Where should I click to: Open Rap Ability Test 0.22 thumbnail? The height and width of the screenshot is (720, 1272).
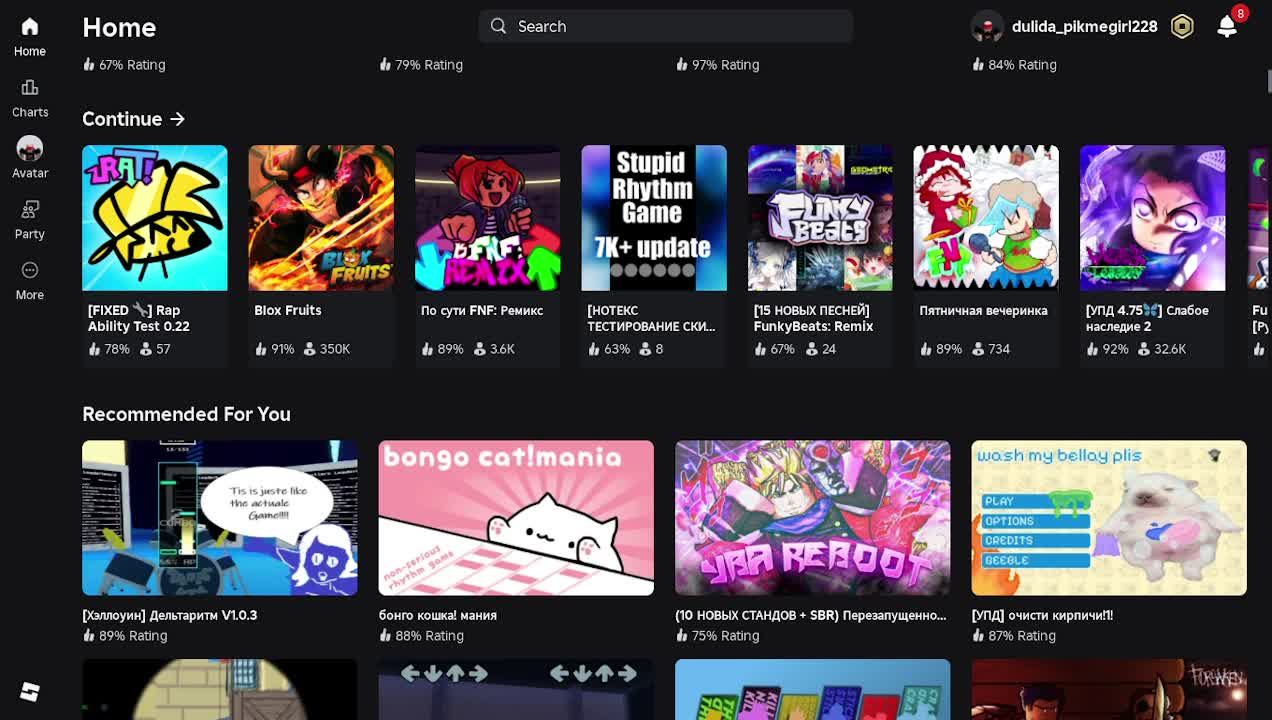click(155, 218)
